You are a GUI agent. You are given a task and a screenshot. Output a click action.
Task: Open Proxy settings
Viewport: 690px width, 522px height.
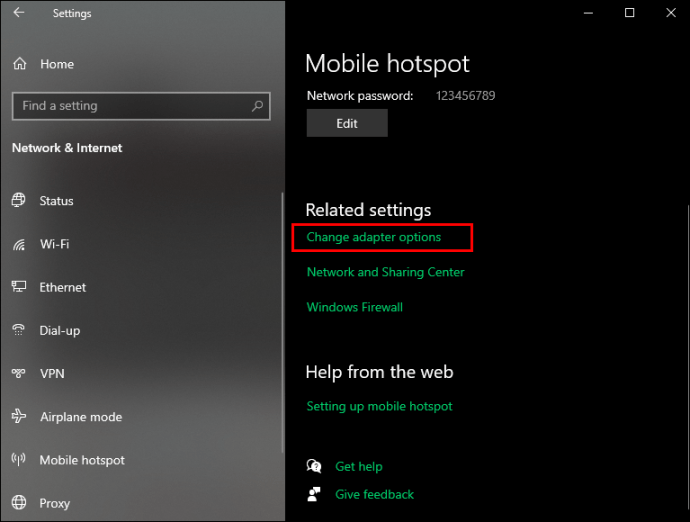(55, 504)
